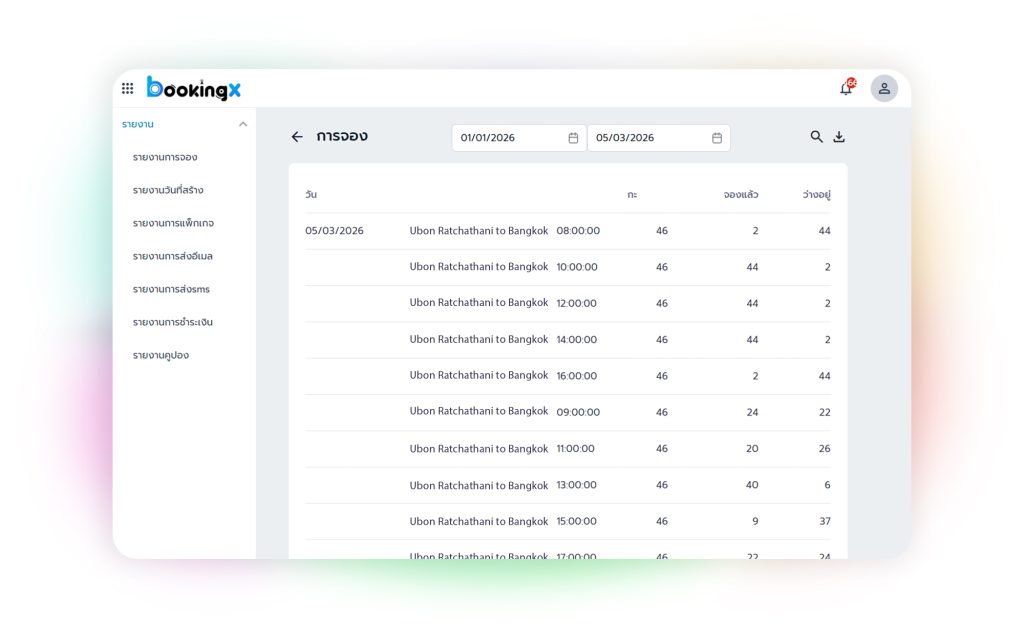This screenshot has width=1024, height=628.
Task: Click the search magnifier icon
Action: (816, 137)
